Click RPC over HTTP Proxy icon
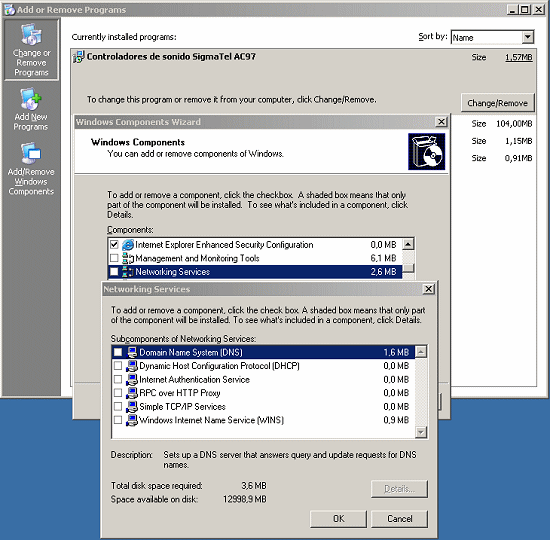The width and height of the screenshot is (550, 540). pyautogui.click(x=132, y=393)
